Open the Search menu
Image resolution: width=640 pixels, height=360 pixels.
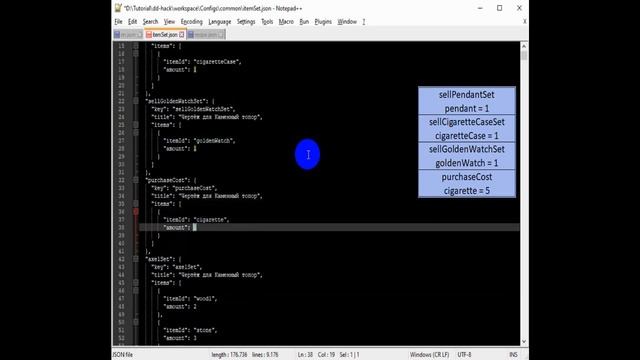point(150,22)
